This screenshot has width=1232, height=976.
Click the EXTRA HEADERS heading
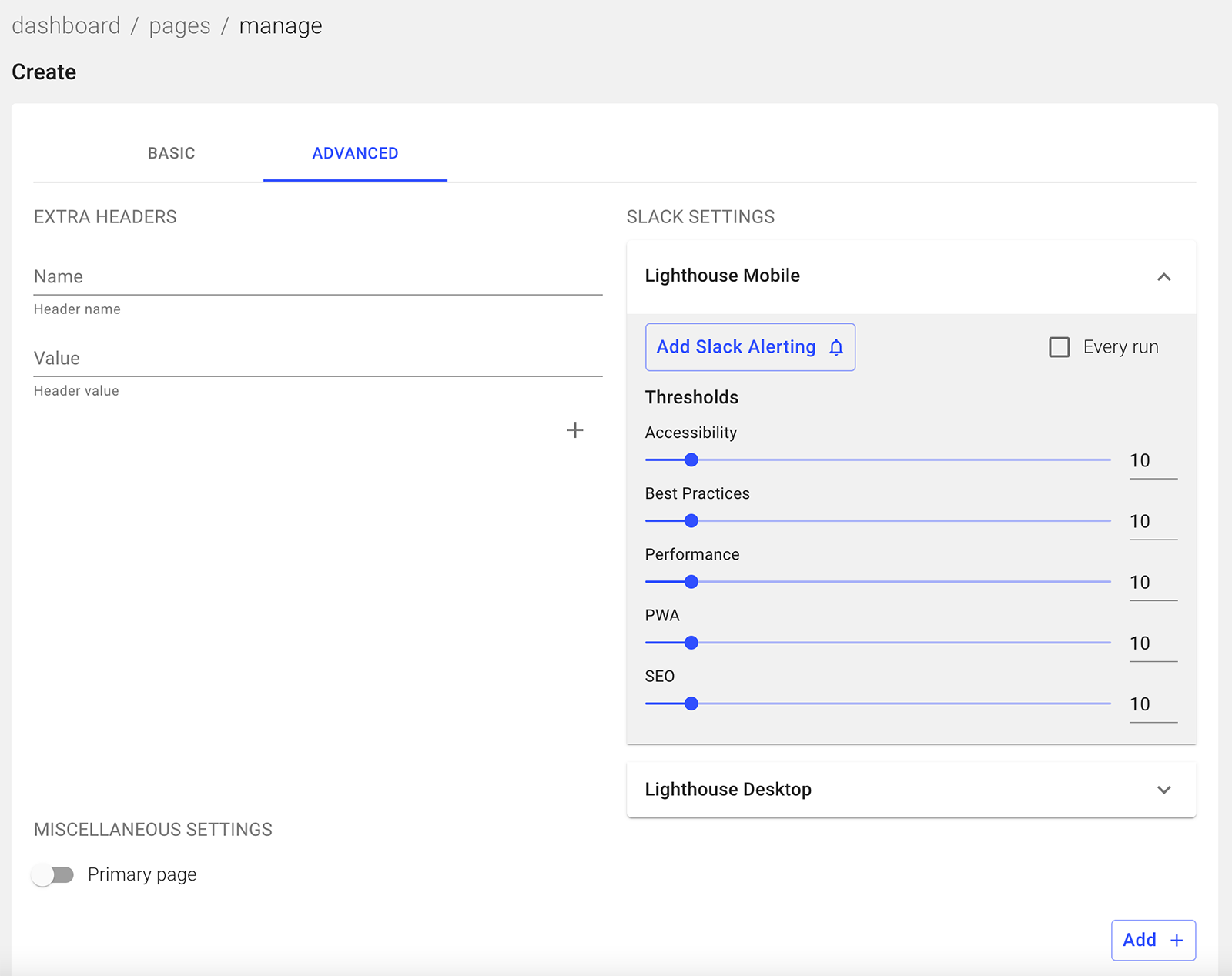[x=105, y=217]
